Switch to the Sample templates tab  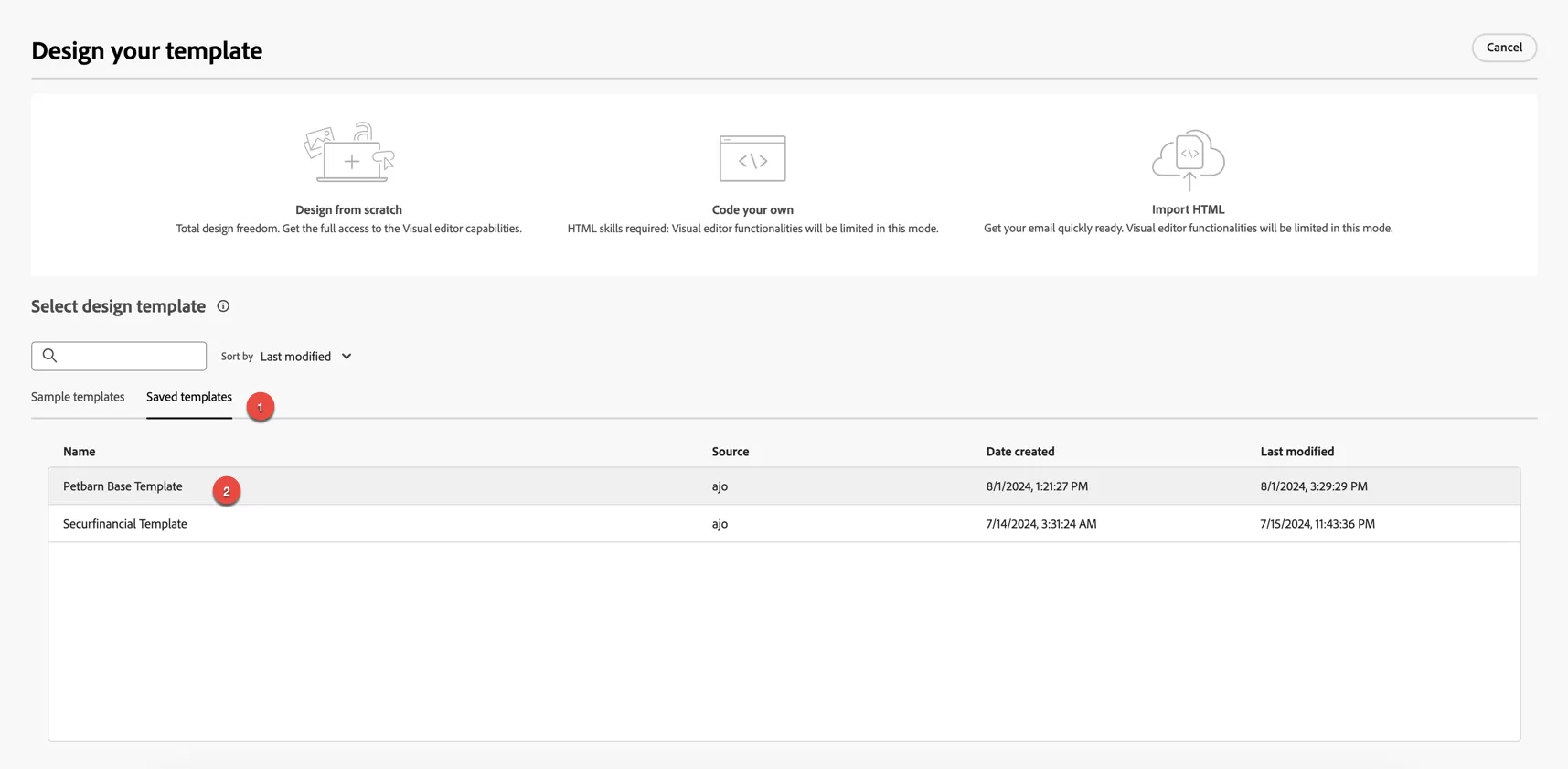click(x=78, y=397)
